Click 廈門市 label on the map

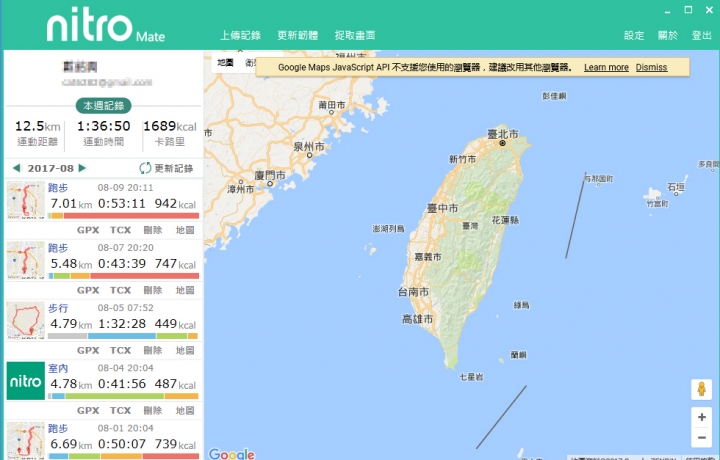(270, 175)
